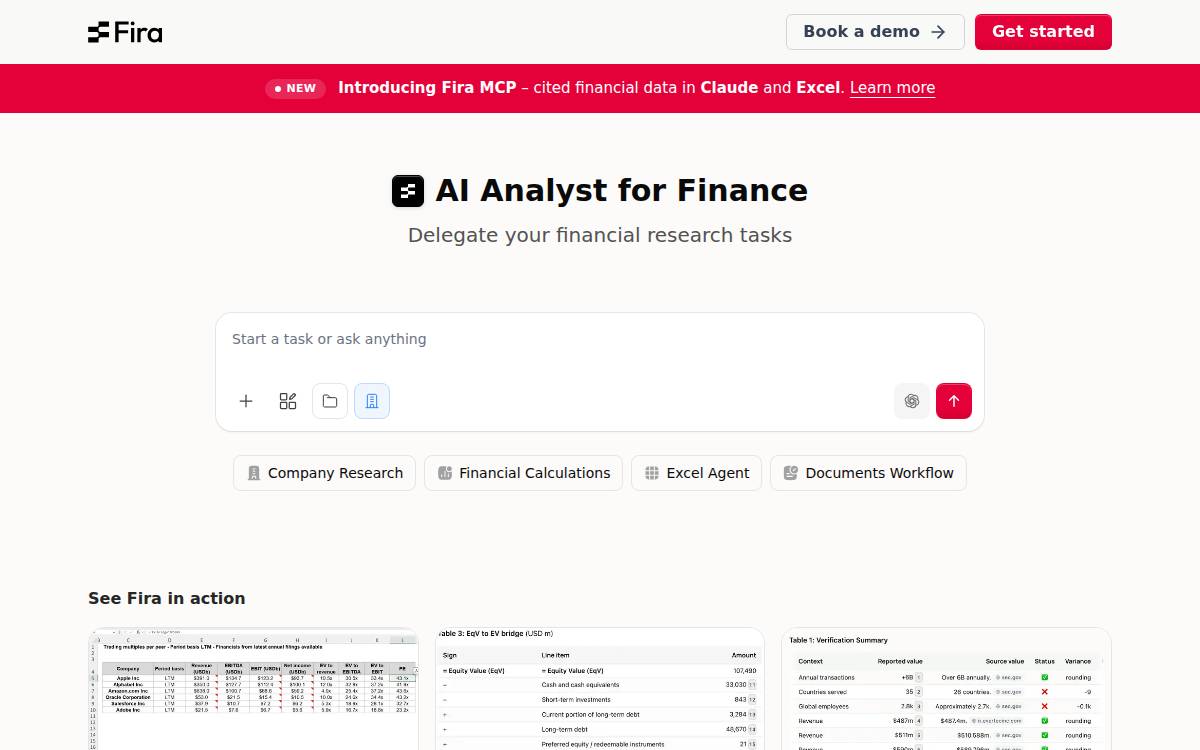Click the model selector swirl icon
The width and height of the screenshot is (1200, 750).
[x=912, y=401]
